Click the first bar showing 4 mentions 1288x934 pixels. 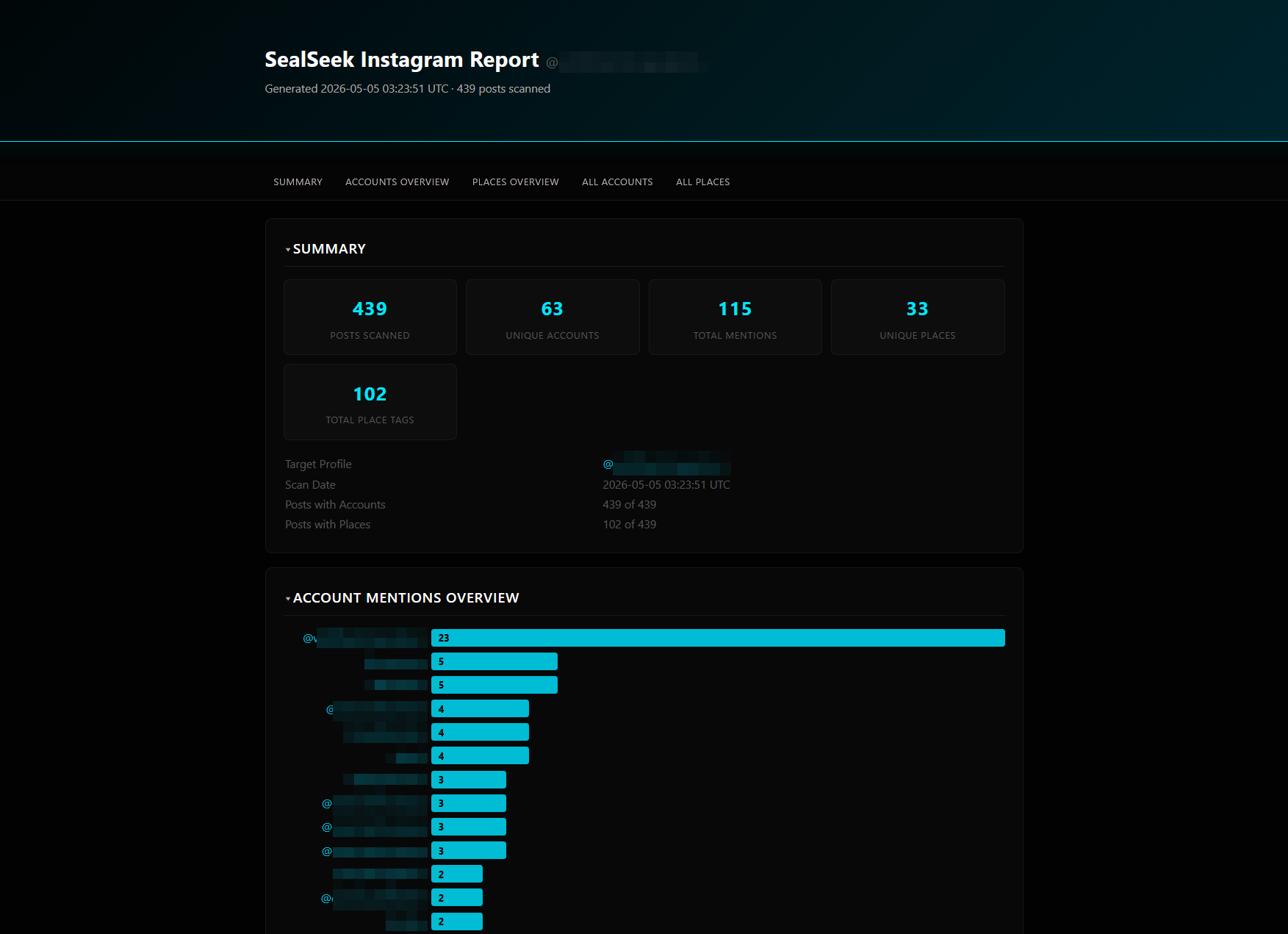tap(480, 708)
